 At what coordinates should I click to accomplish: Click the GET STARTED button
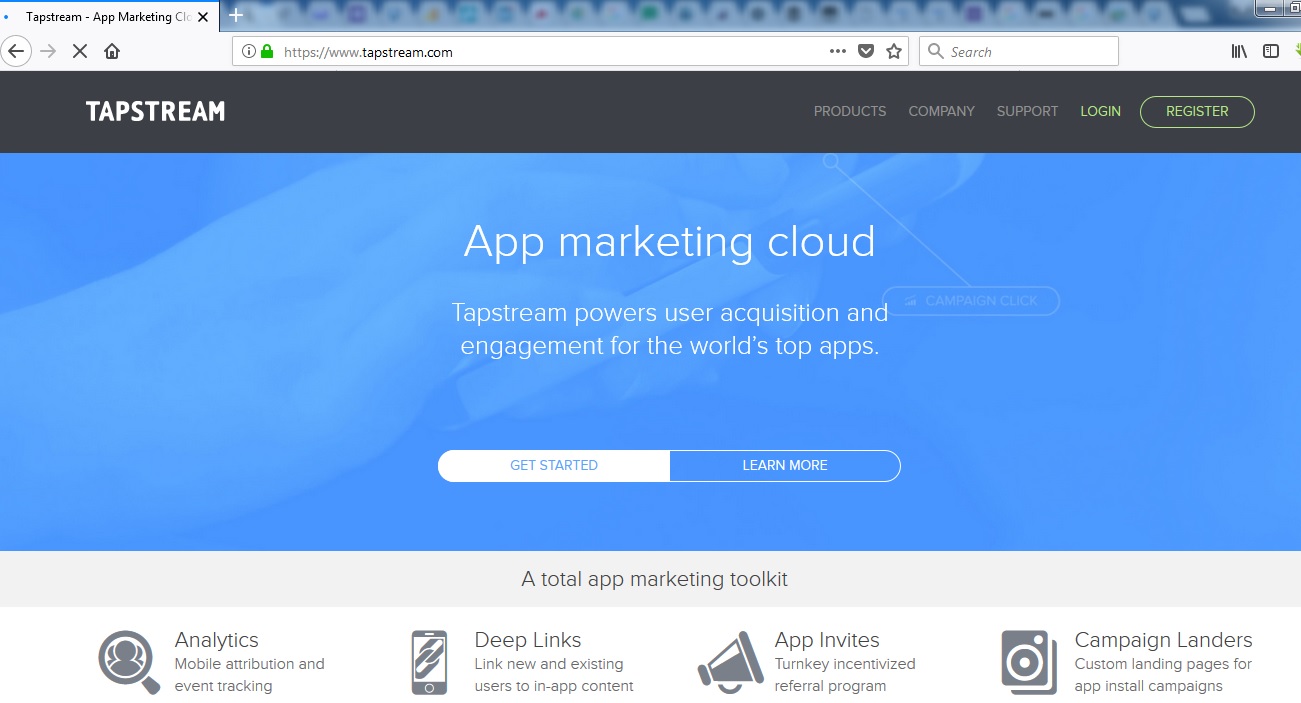coord(554,465)
